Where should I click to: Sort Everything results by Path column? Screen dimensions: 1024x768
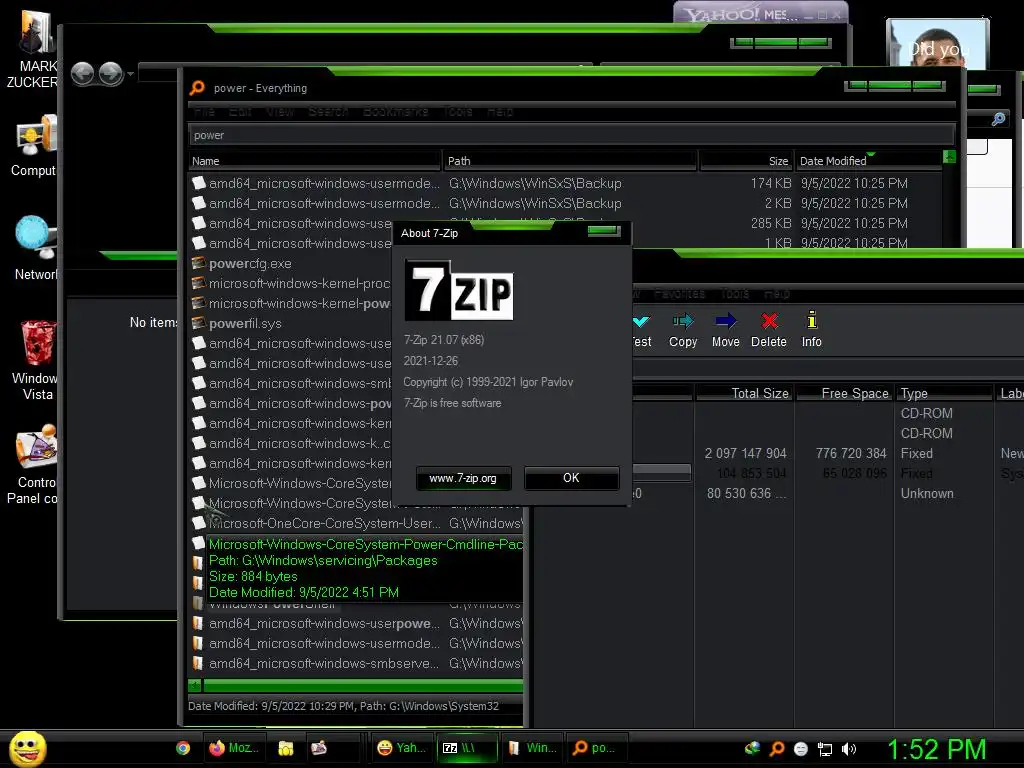570,161
